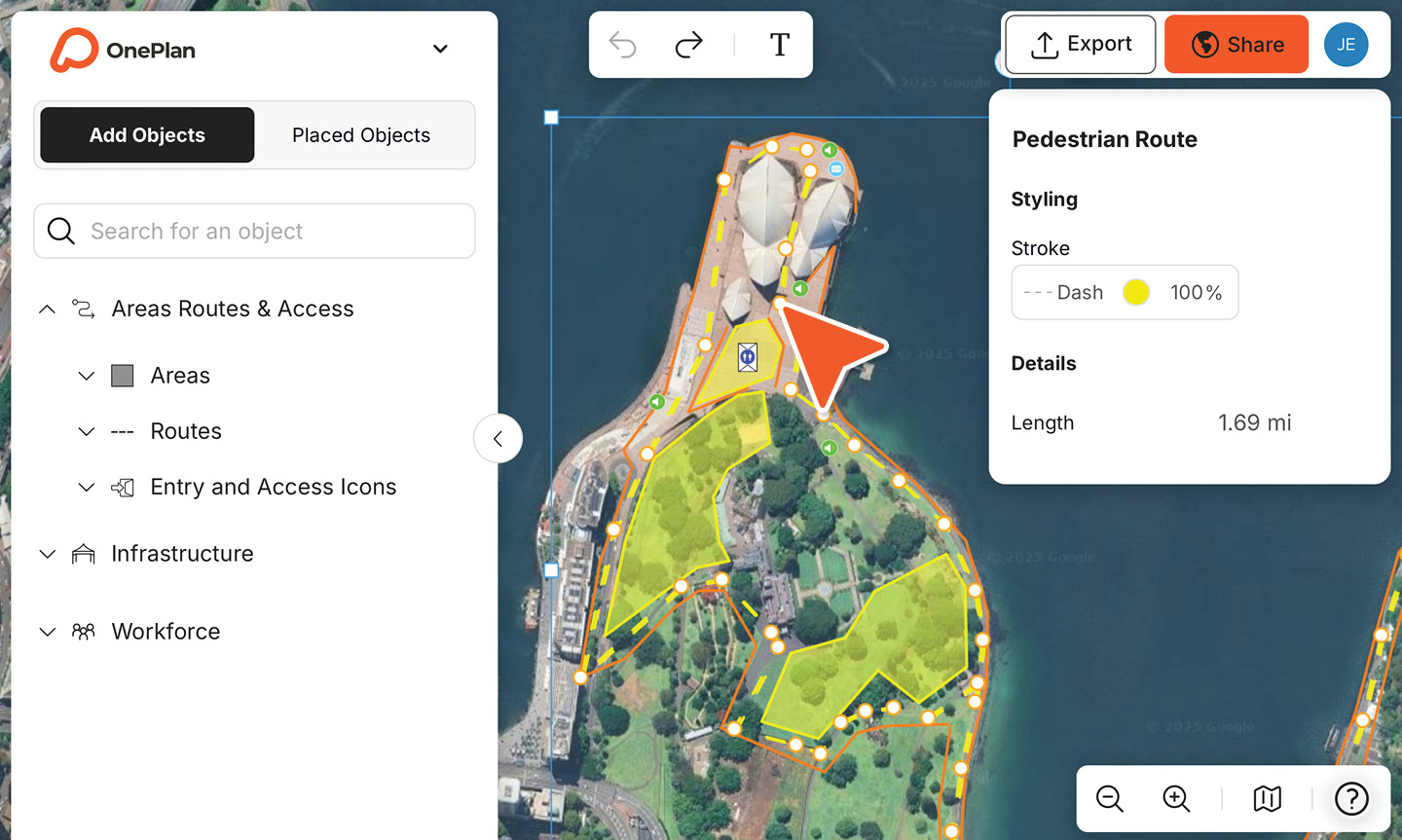Expand Entry and Access Icons
This screenshot has height=840, width=1402.
(x=87, y=487)
